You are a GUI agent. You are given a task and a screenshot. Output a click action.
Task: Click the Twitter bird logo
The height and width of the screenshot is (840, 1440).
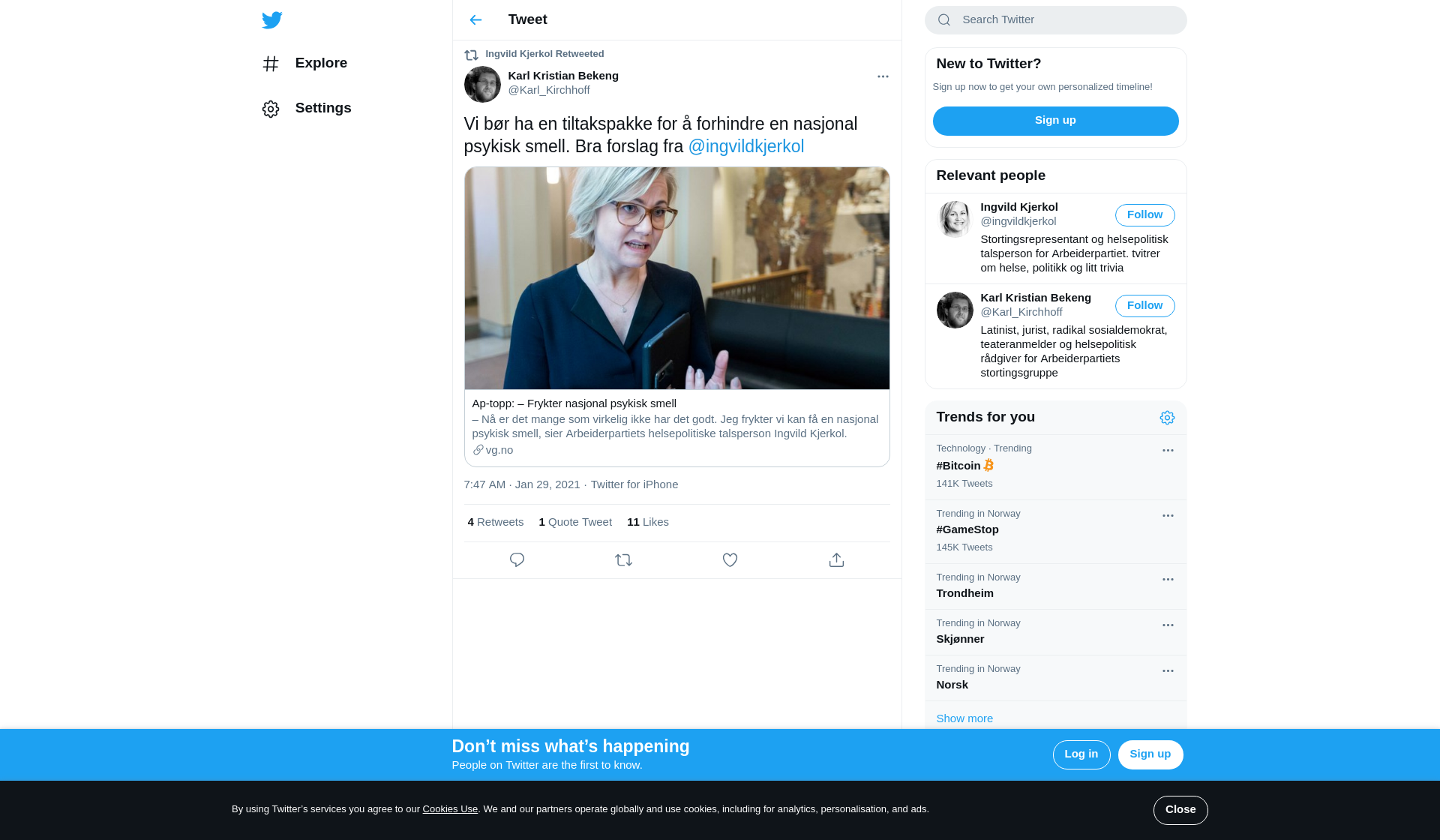[272, 19]
